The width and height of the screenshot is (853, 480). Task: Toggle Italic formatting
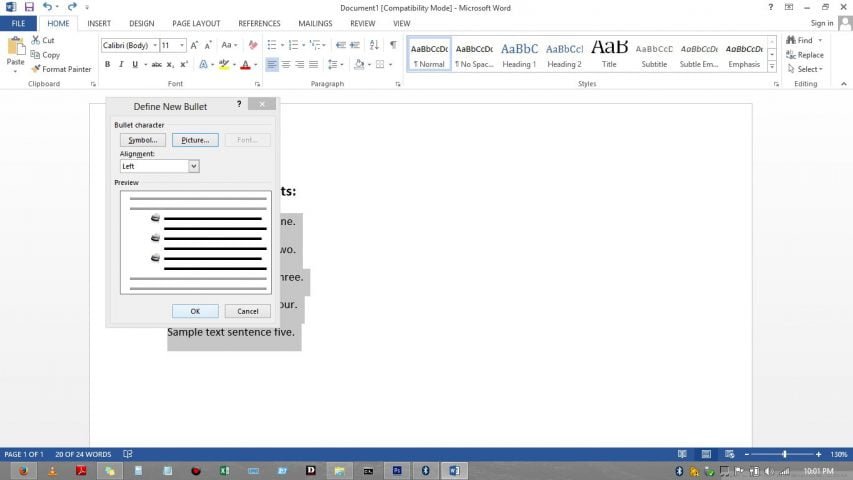[121, 64]
